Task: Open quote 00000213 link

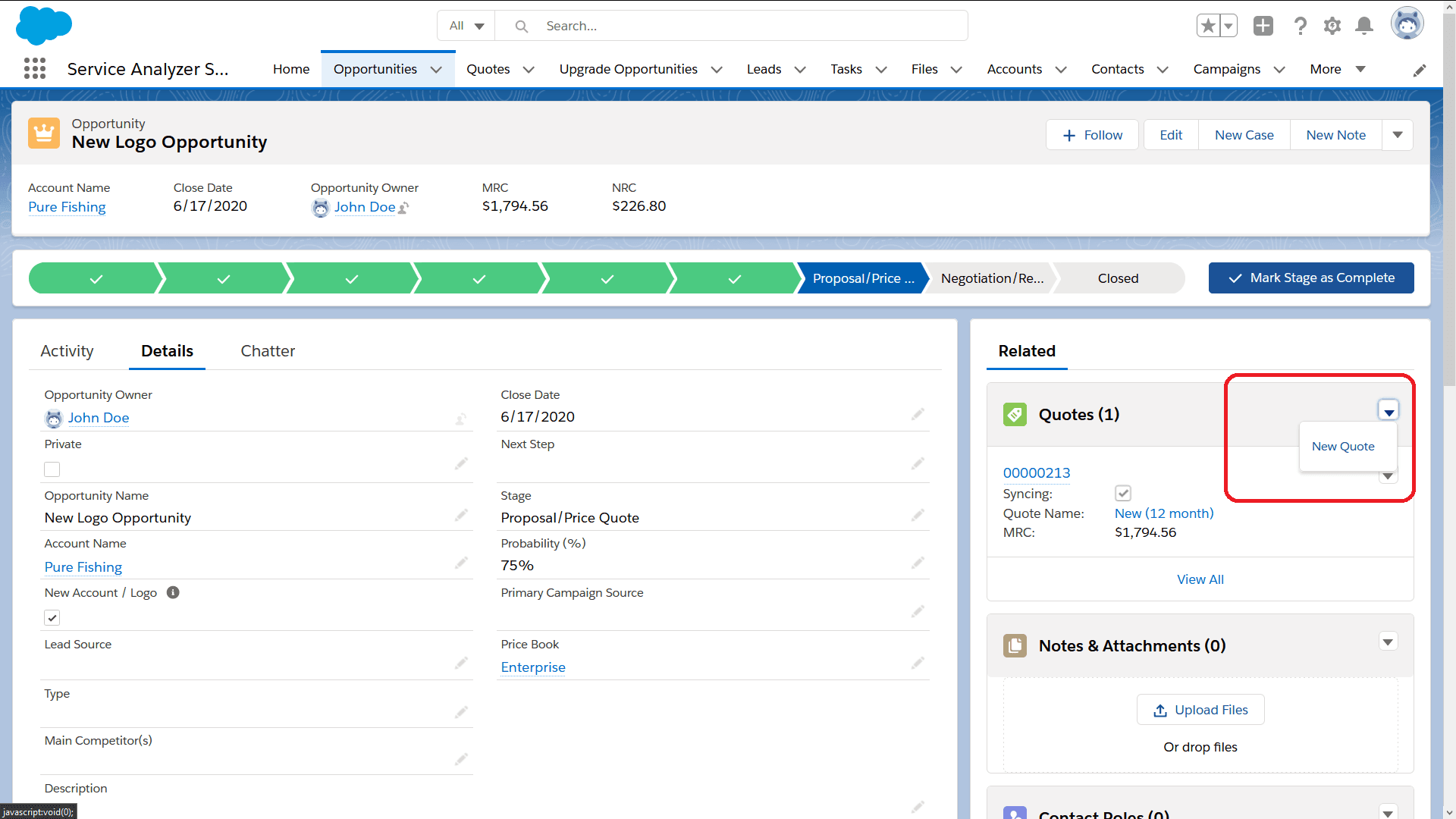Action: (x=1037, y=473)
